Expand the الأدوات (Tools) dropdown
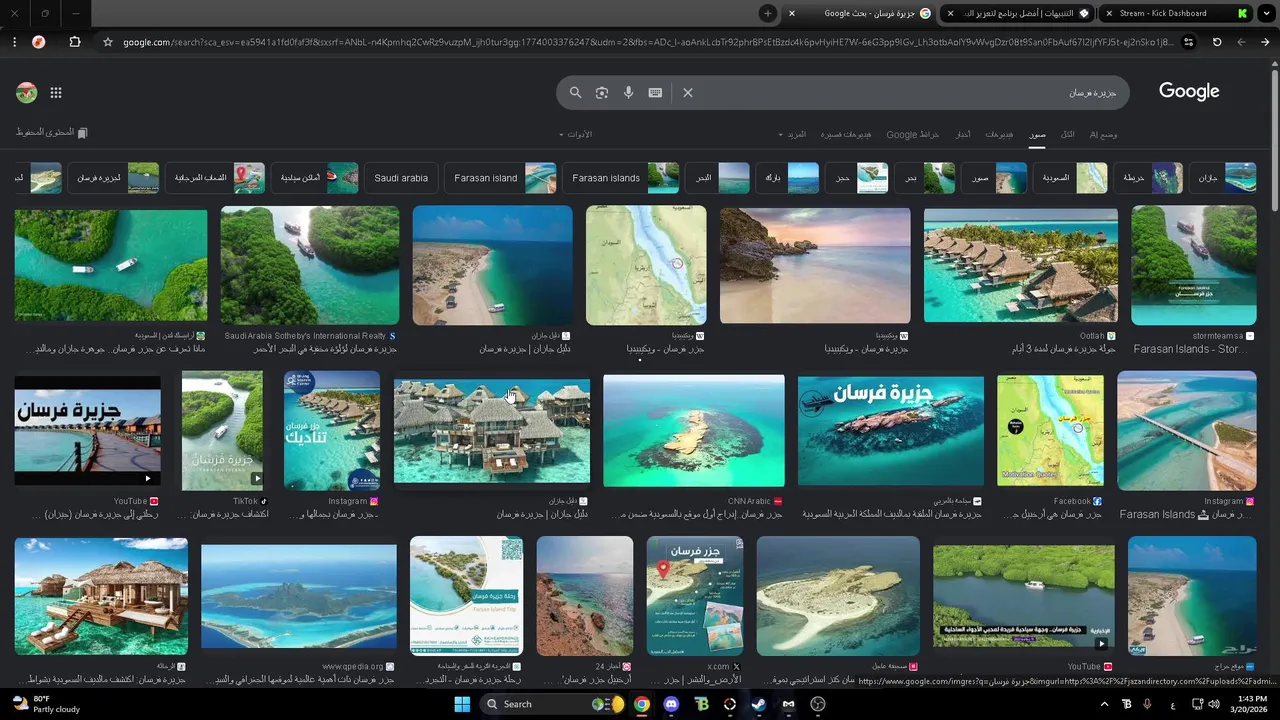The height and width of the screenshot is (720, 1280). coord(576,134)
